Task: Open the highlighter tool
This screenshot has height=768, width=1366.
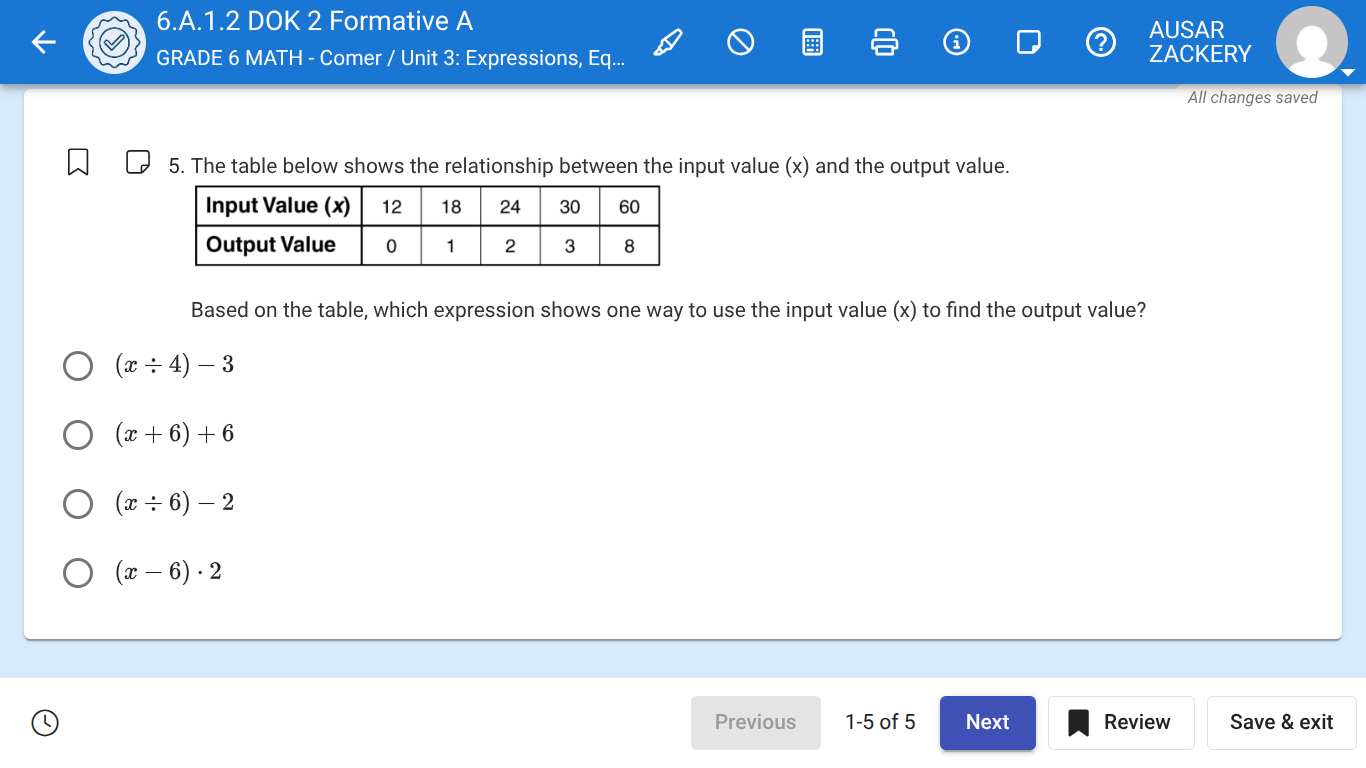Action: click(668, 41)
